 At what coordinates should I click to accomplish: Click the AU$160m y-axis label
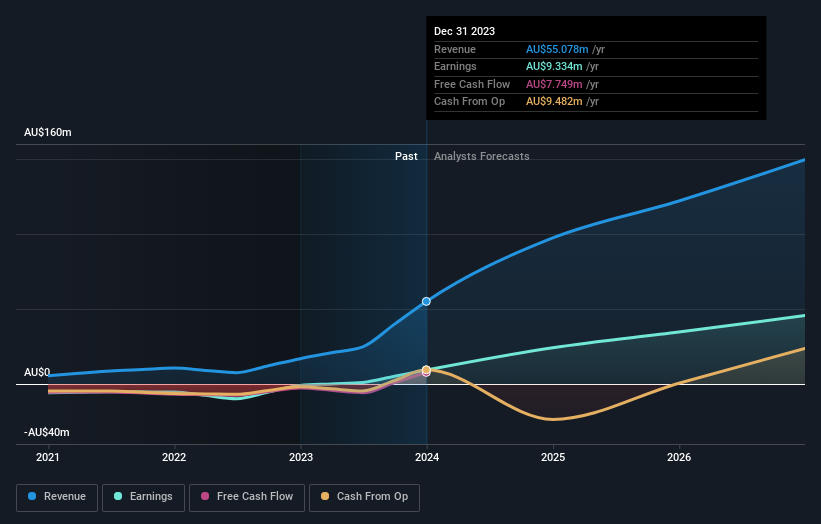click(48, 132)
